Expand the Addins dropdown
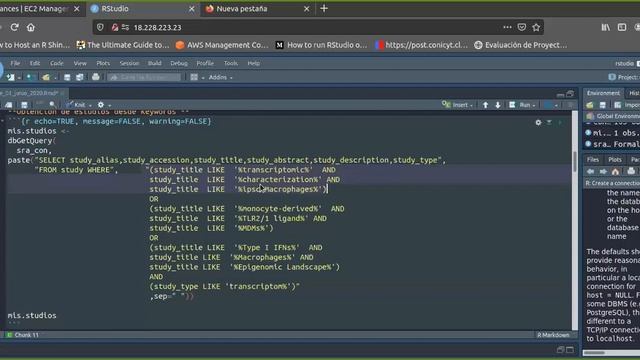The width and height of the screenshot is (640, 360). point(220,77)
